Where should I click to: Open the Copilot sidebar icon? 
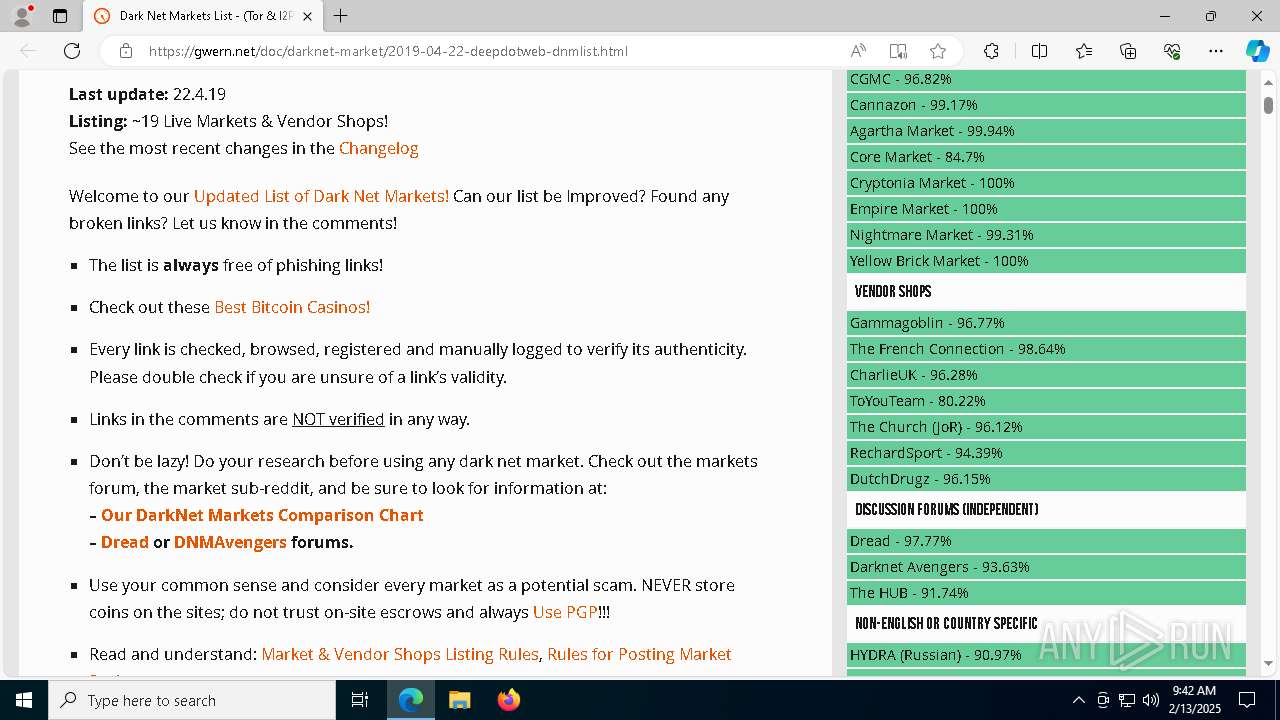tap(1257, 51)
